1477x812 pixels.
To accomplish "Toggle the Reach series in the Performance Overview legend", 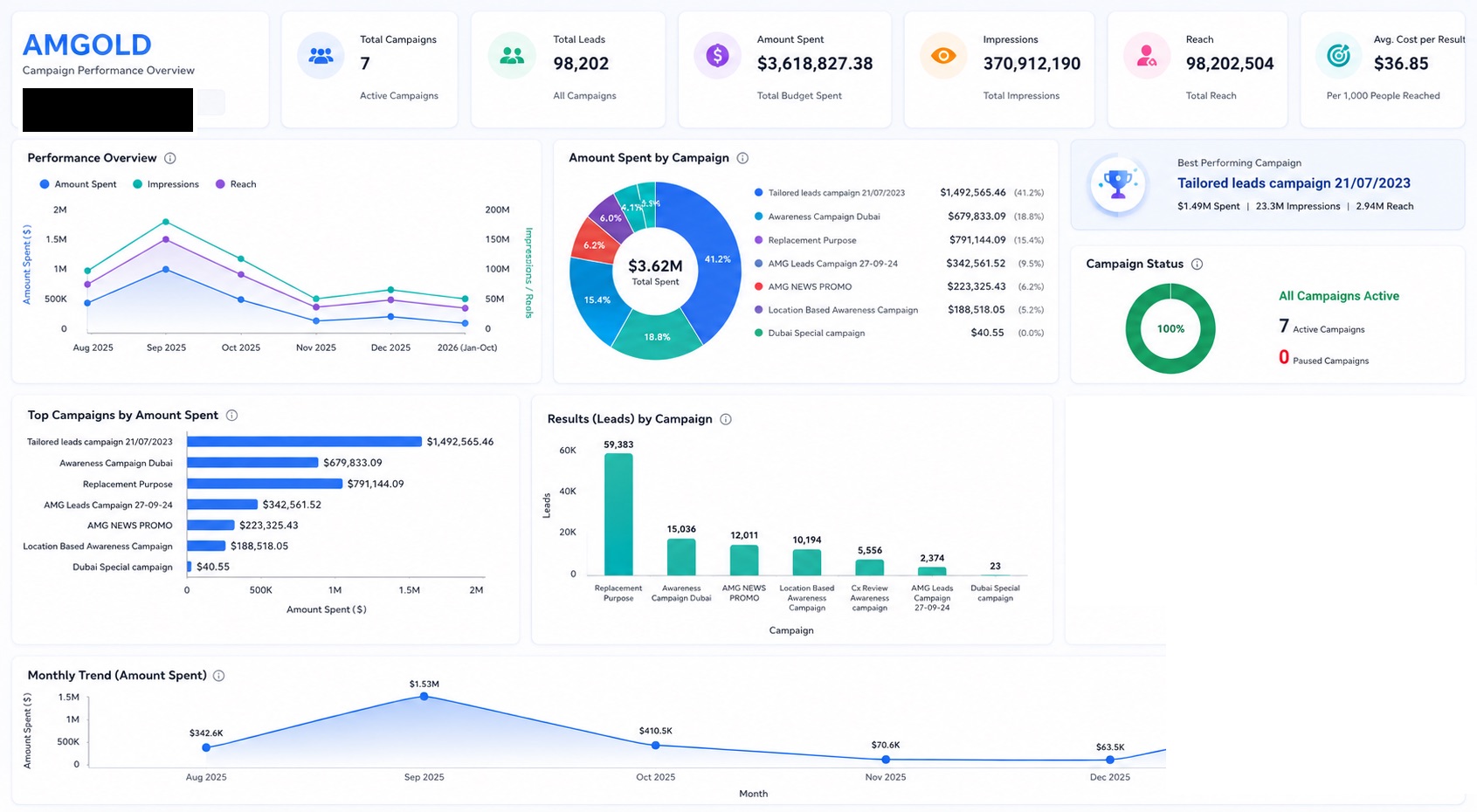I will tap(236, 184).
